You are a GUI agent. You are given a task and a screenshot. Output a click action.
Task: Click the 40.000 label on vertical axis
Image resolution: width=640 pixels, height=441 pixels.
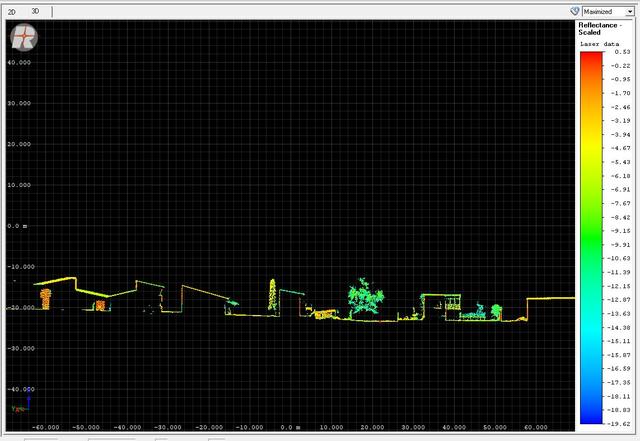coord(20,62)
